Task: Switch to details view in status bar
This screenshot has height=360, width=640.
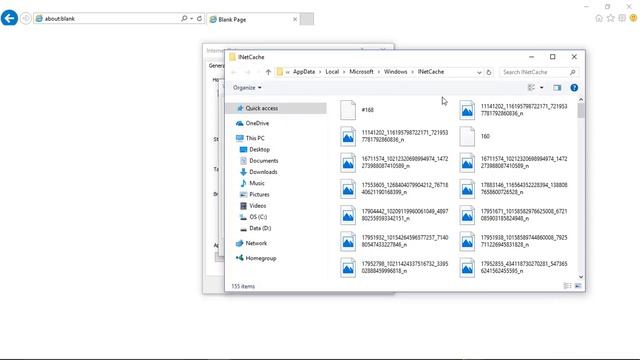Action: pos(567,286)
